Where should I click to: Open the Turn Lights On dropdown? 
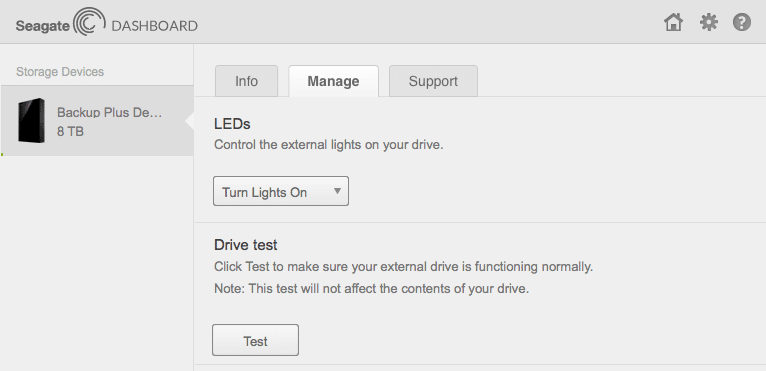pos(281,191)
